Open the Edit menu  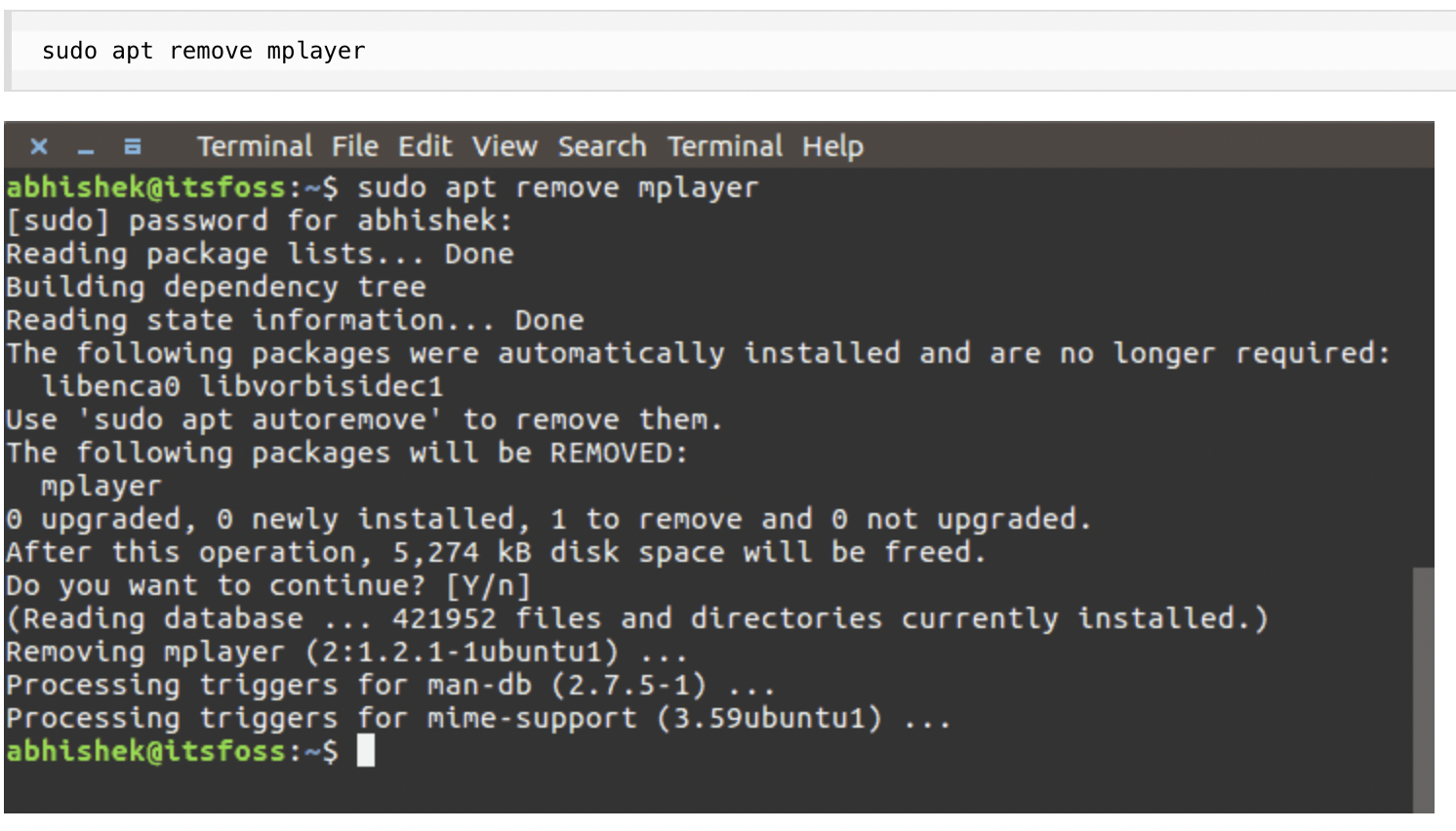(425, 146)
